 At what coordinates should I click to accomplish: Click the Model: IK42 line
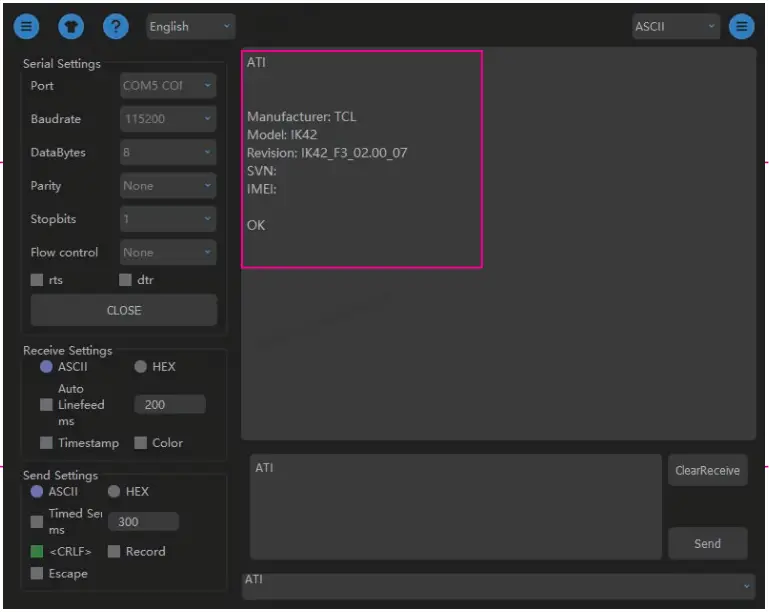(x=282, y=135)
